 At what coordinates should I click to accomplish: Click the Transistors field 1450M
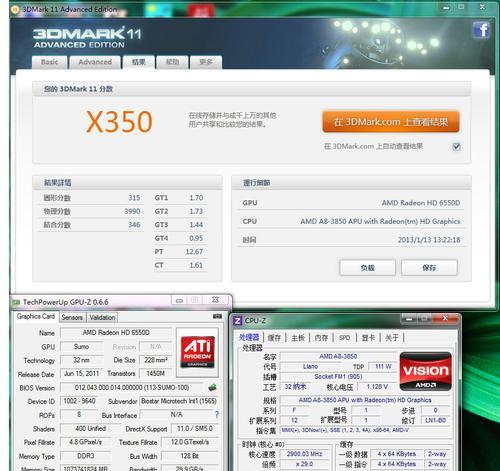(156, 374)
